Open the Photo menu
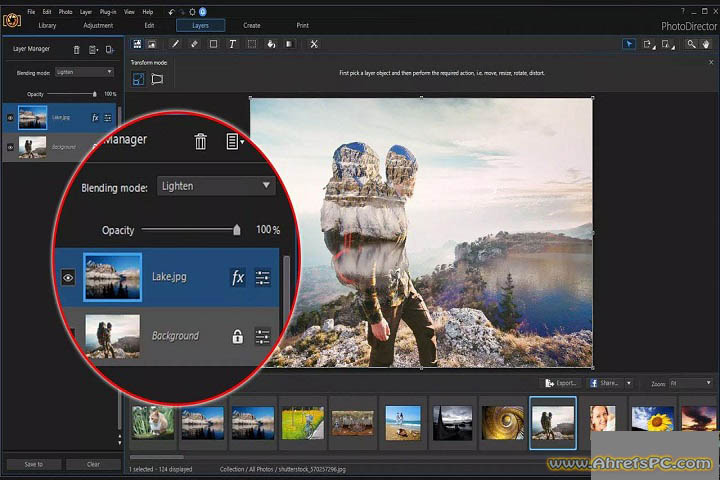Viewport: 720px width, 480px height. pyautogui.click(x=66, y=12)
